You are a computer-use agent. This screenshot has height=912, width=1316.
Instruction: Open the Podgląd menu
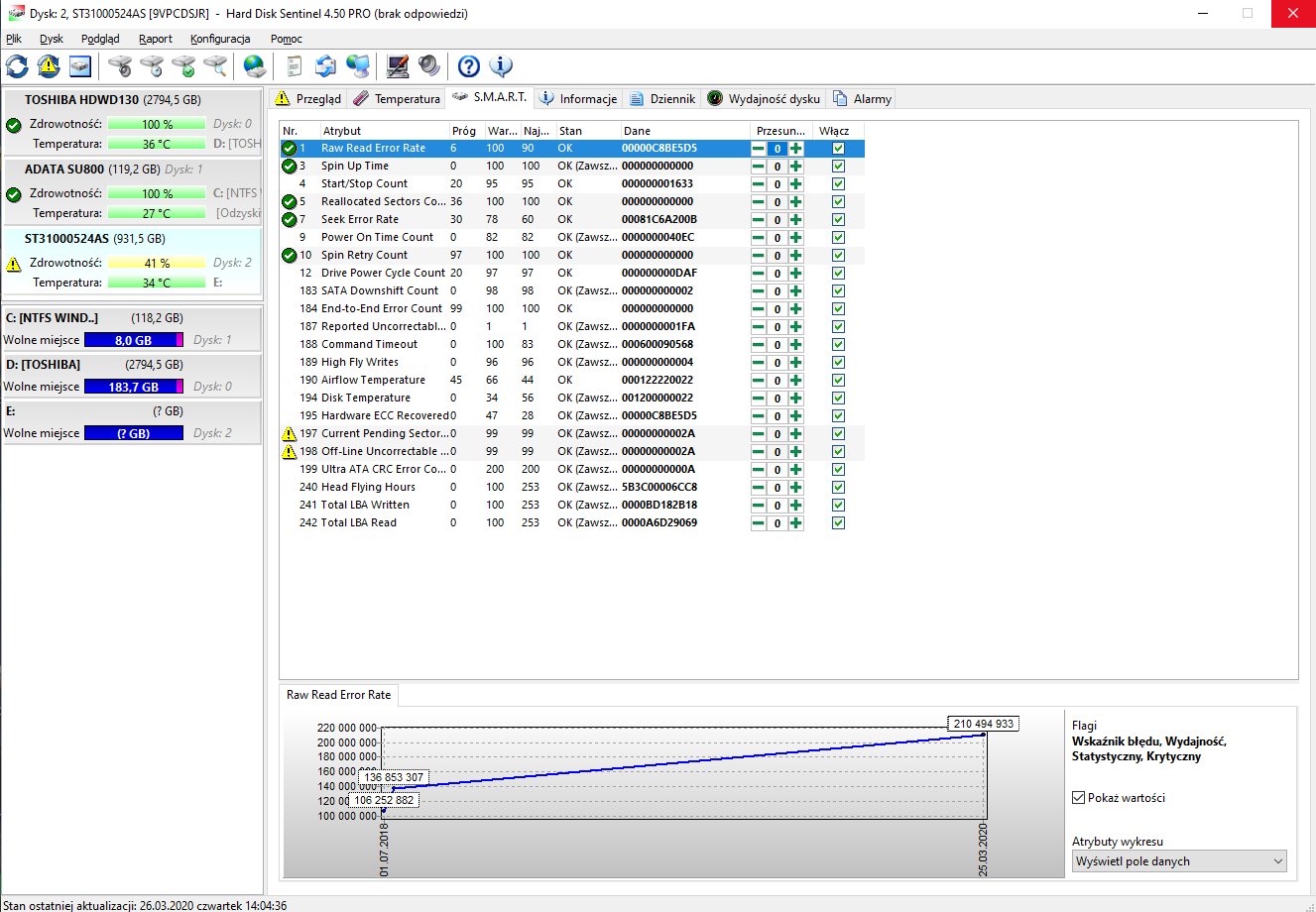point(100,39)
